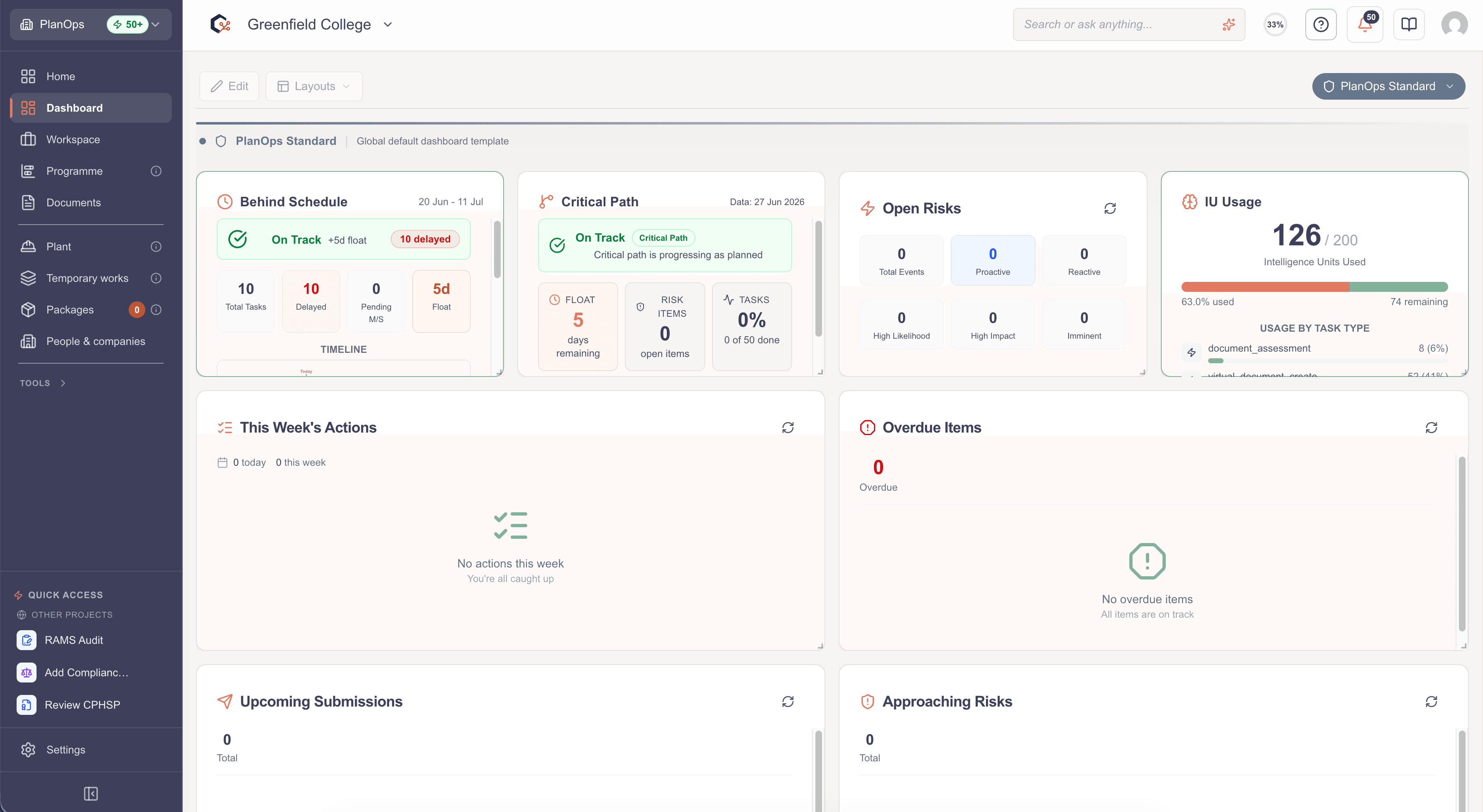Expand the PlanOps workspace switcher
This screenshot has width=1483, height=812.
(x=91, y=24)
